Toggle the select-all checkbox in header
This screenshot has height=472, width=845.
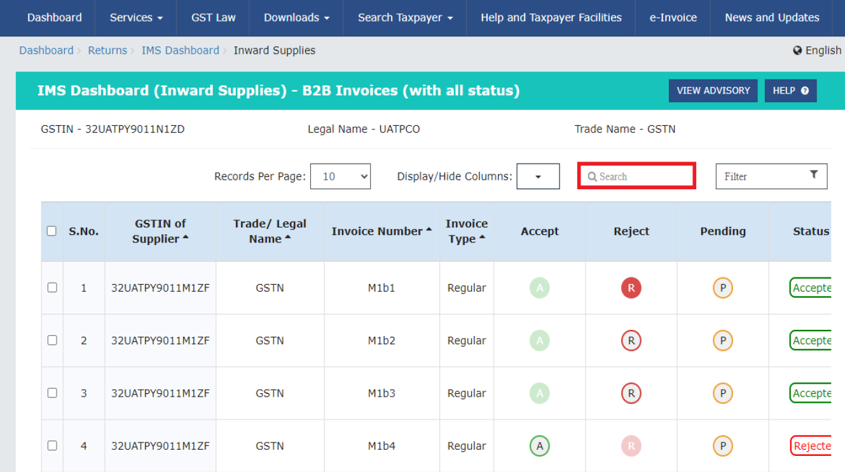[52, 231]
